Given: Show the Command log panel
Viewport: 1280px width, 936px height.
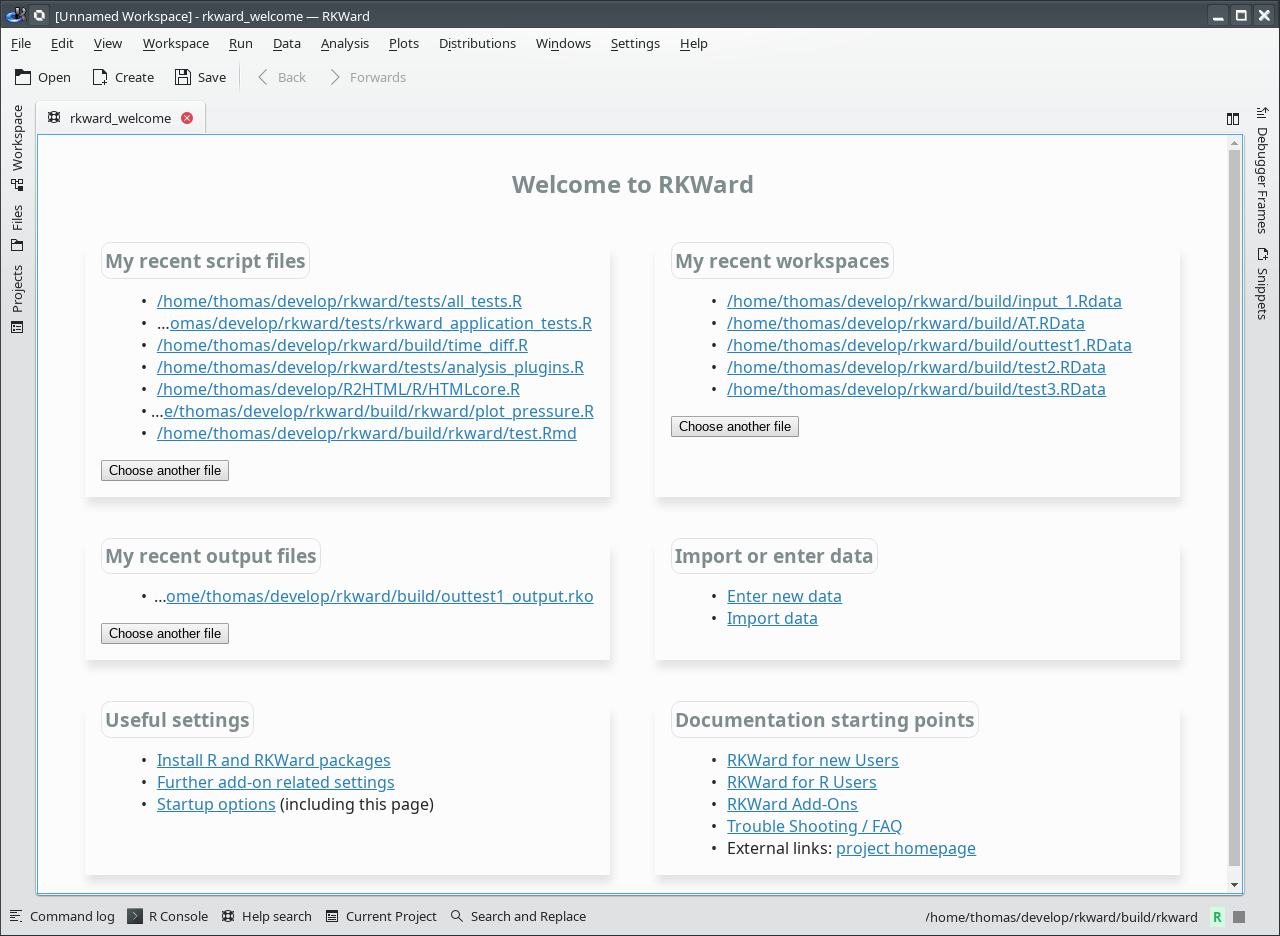Looking at the screenshot, I should click(62, 916).
